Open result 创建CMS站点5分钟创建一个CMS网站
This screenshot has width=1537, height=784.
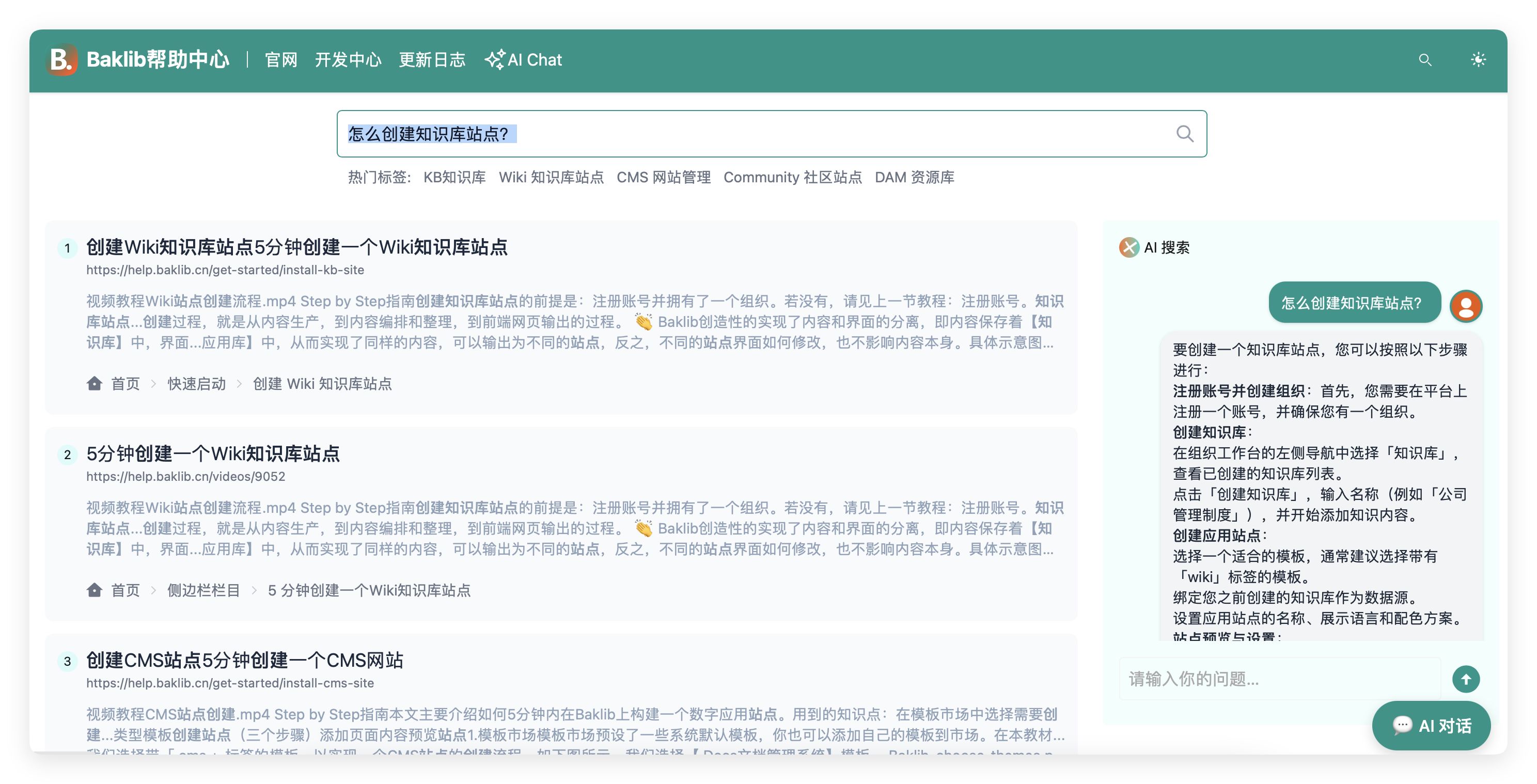[x=245, y=660]
